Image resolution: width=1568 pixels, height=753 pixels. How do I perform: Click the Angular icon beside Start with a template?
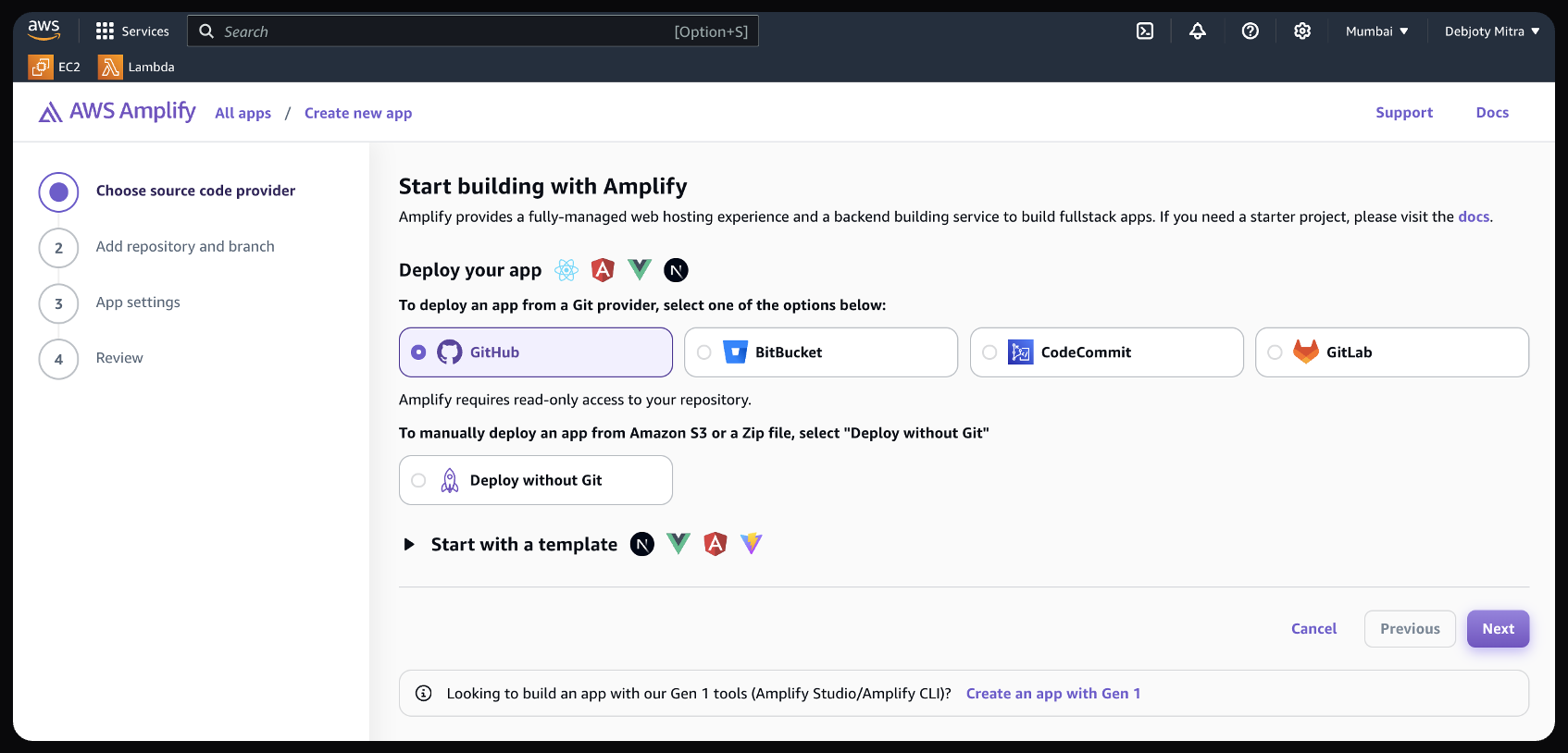(716, 544)
